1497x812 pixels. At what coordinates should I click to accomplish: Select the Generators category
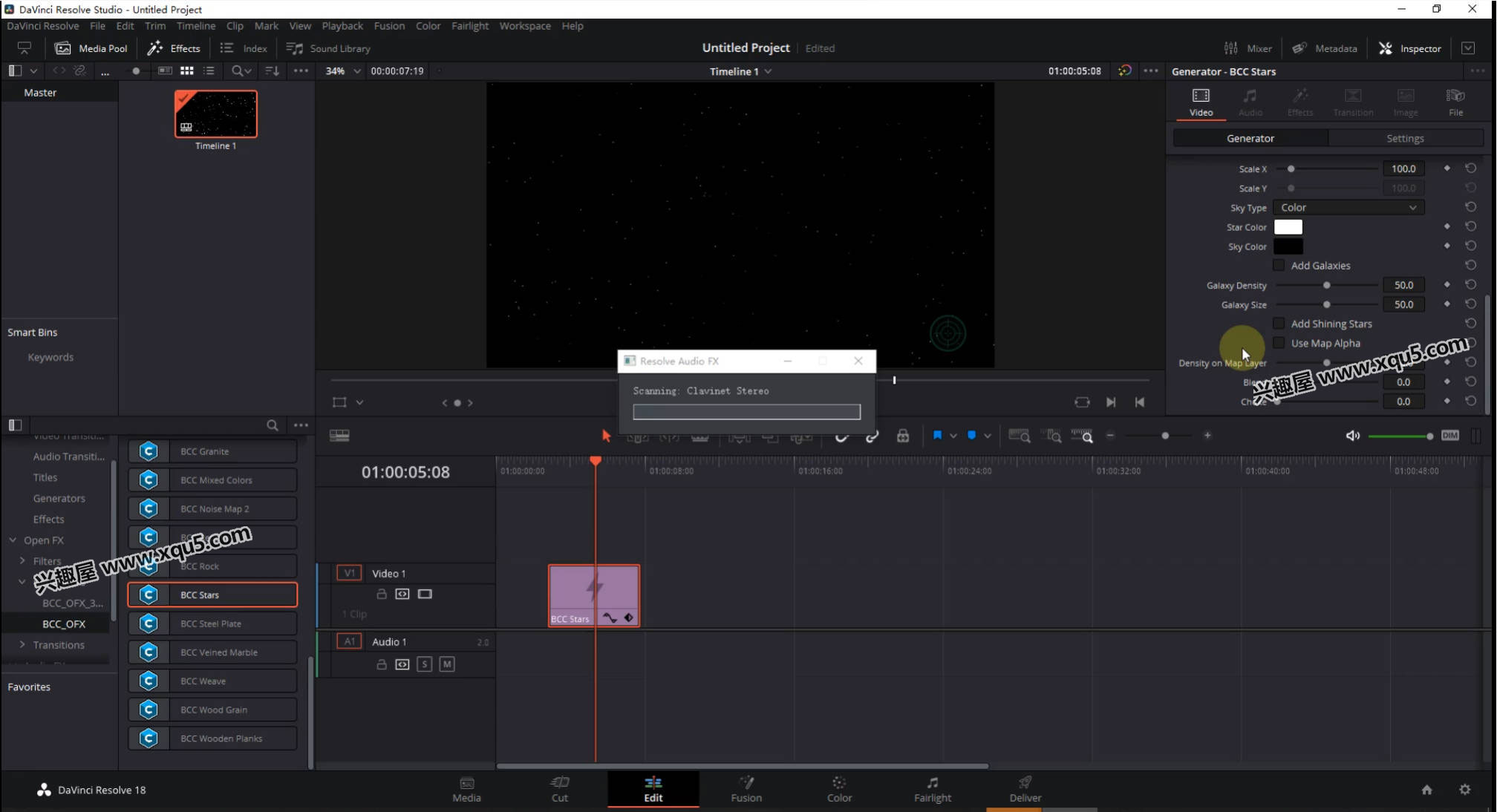pyautogui.click(x=59, y=499)
